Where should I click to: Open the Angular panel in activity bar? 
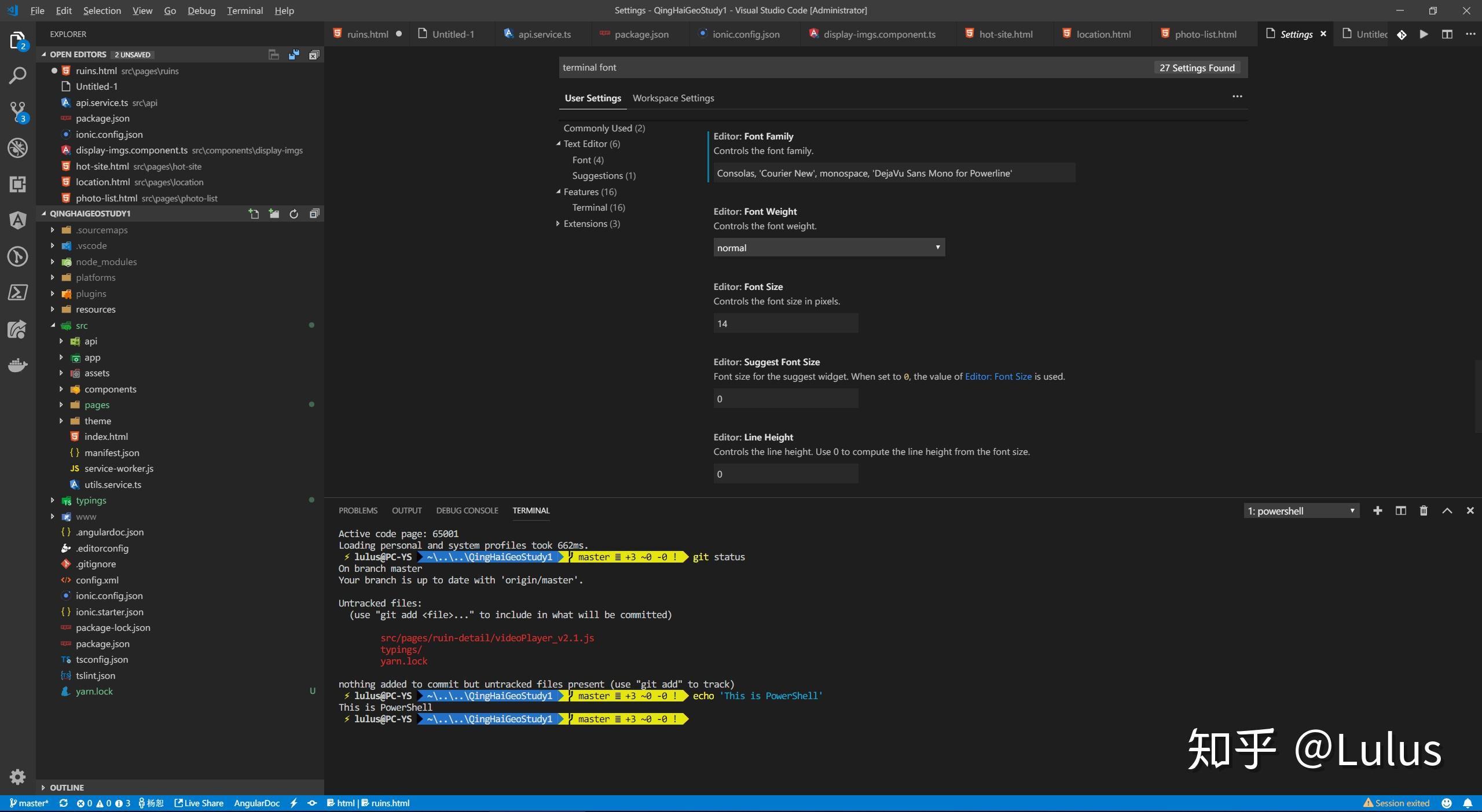(17, 220)
